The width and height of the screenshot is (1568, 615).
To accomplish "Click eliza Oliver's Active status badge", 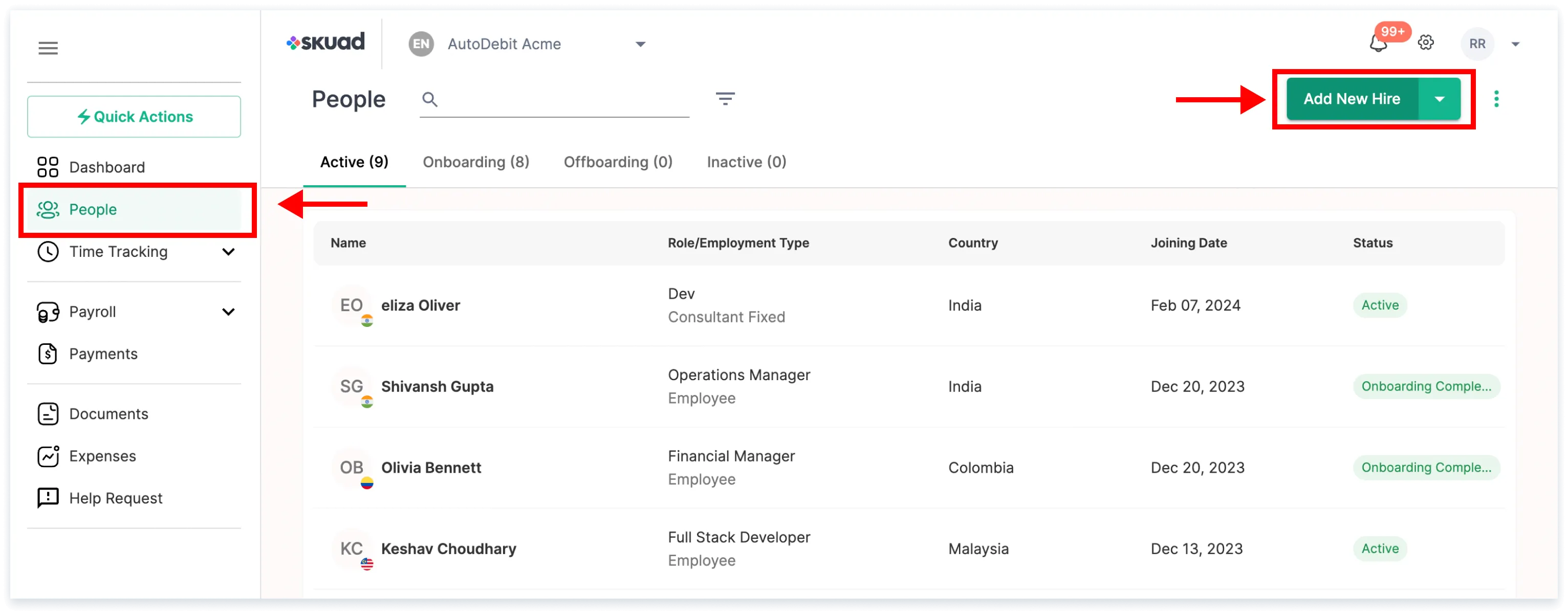I will 1380,305.
